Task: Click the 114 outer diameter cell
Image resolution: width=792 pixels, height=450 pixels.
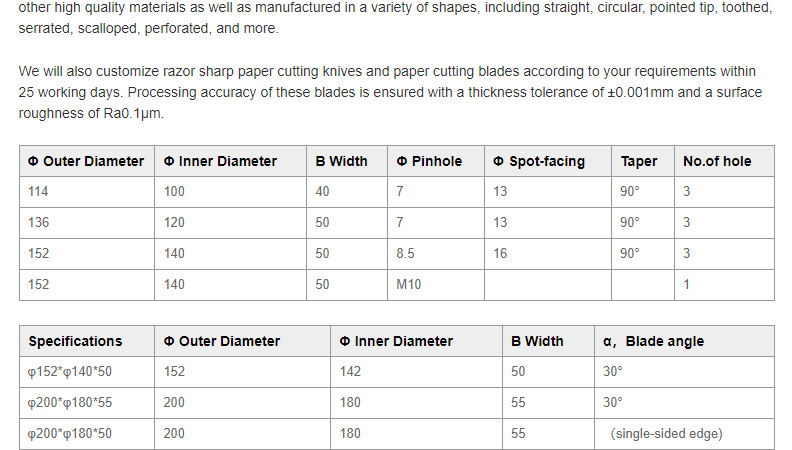Action: pos(38,192)
